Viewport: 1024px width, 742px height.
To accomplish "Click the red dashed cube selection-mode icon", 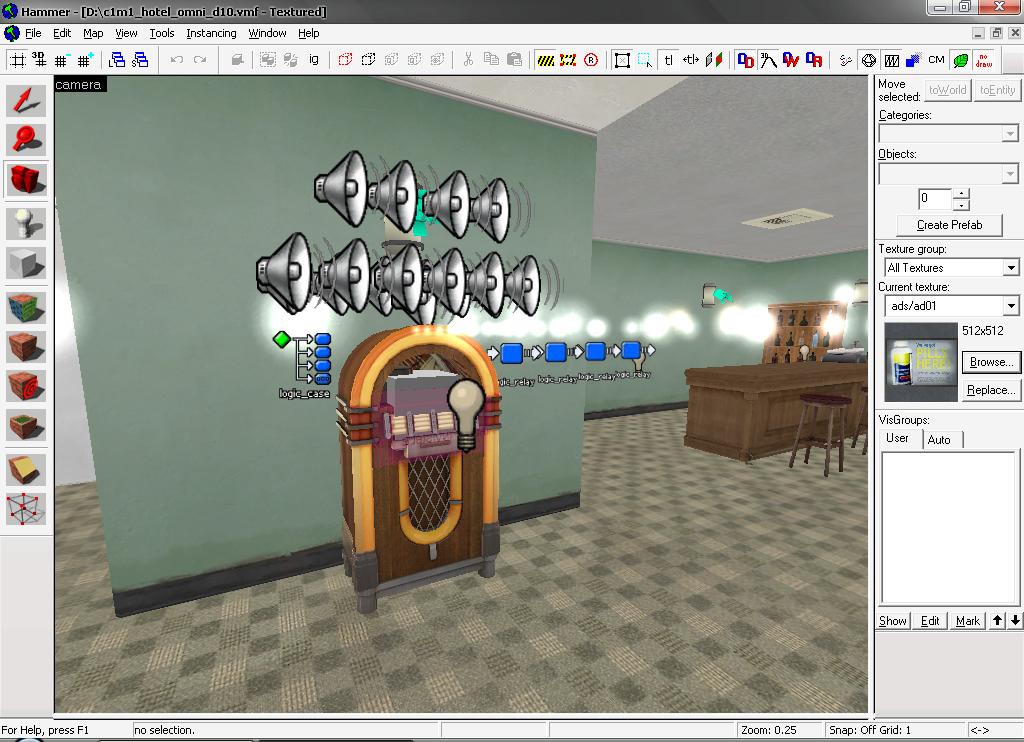I will 345,60.
